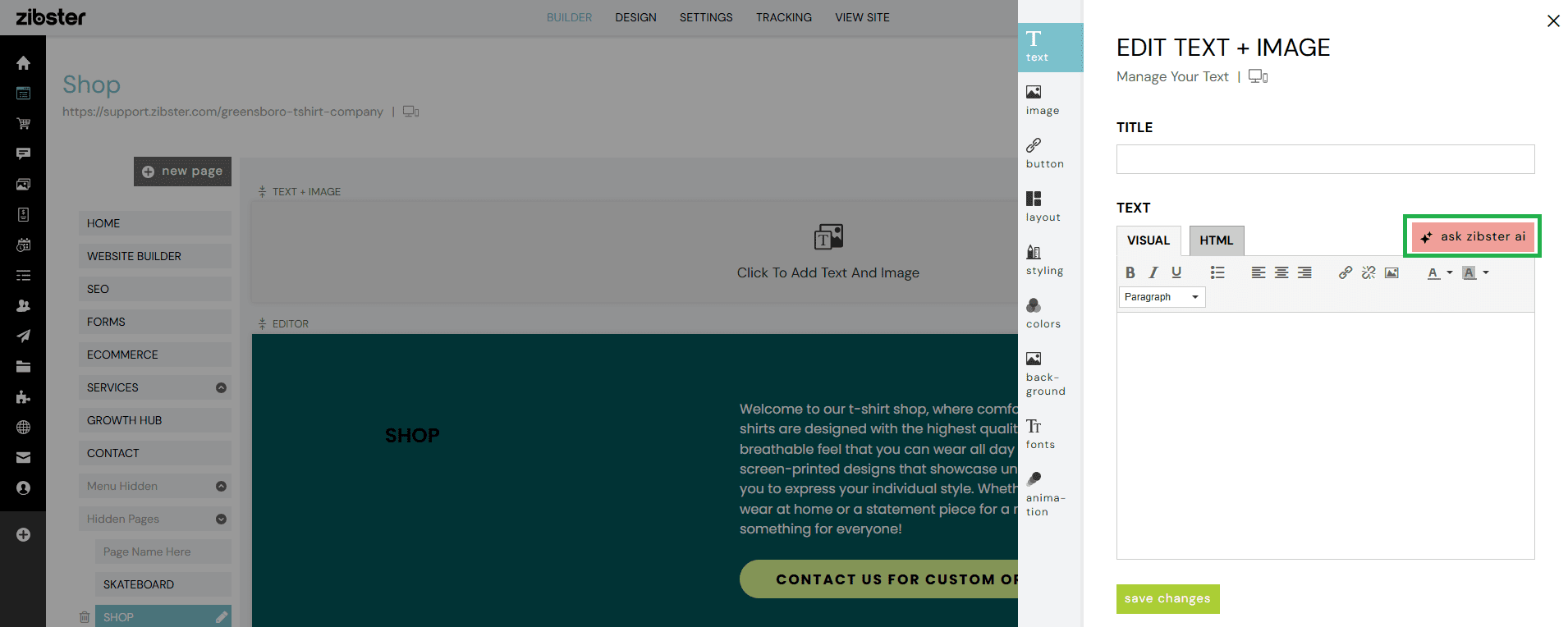Insert a bulleted list
The width and height of the screenshot is (1568, 627).
coord(1217,272)
